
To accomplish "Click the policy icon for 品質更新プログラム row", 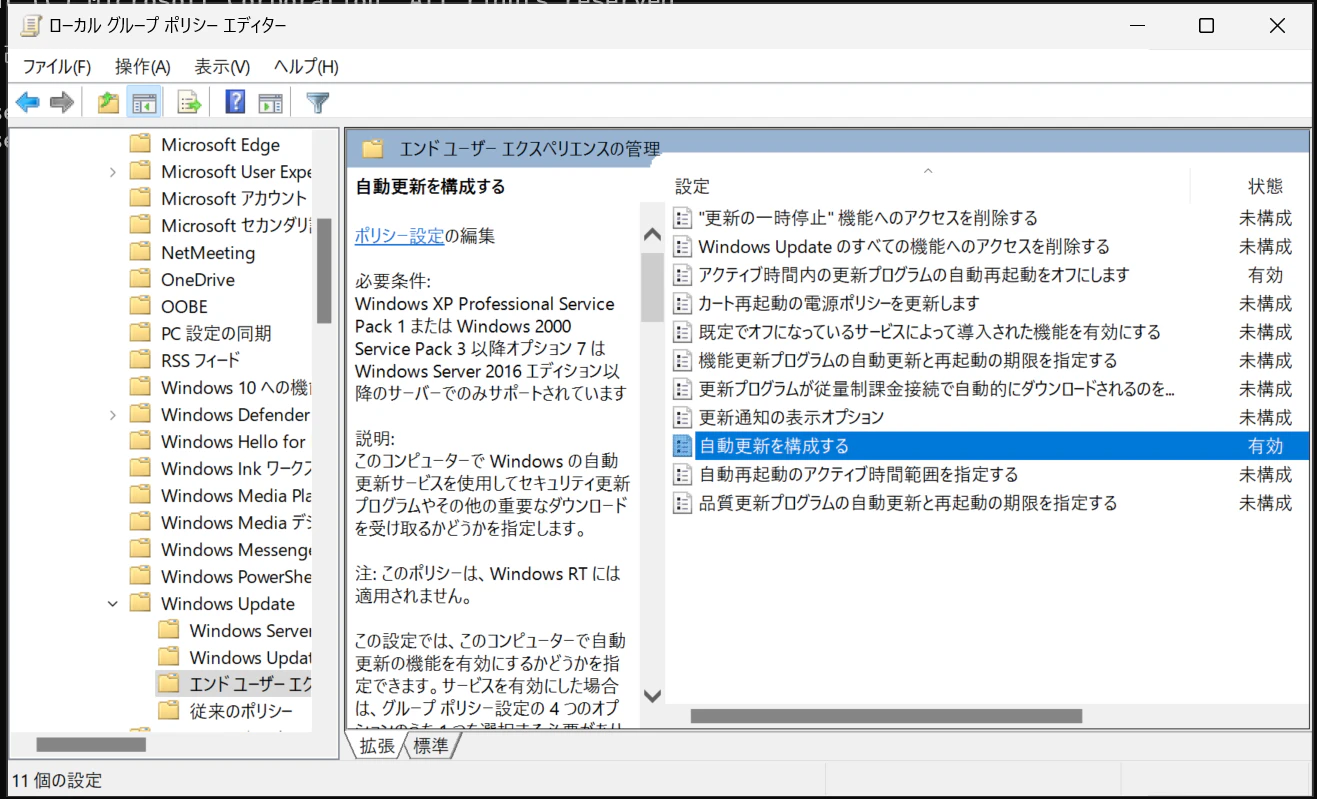I will tap(683, 503).
